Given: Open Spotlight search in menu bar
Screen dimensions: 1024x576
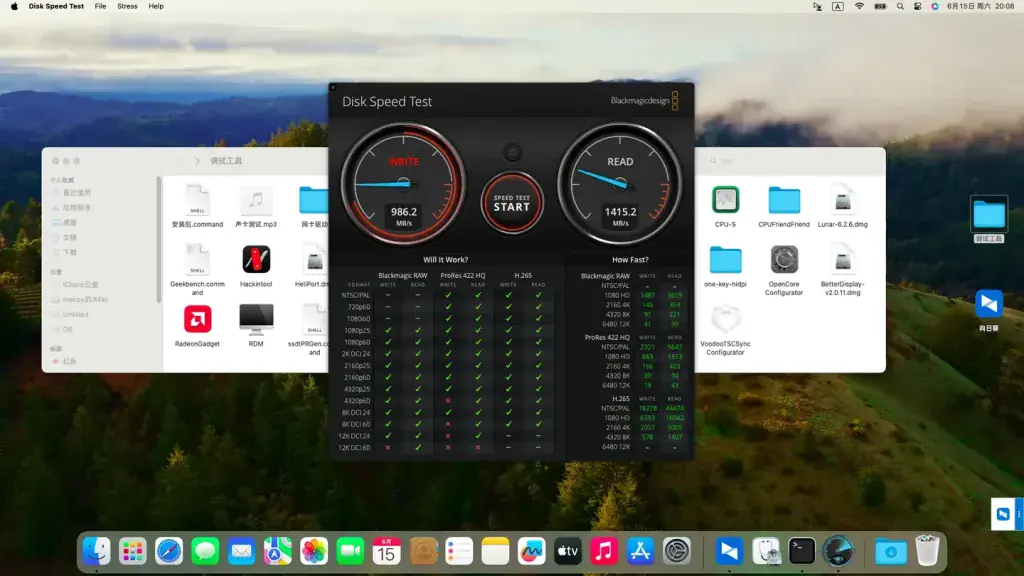Looking at the screenshot, I should pos(900,6).
